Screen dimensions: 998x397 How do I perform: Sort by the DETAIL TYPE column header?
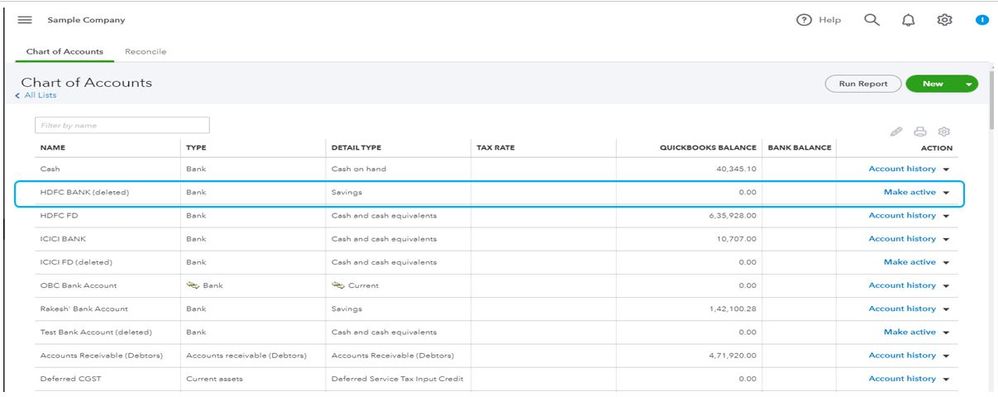point(356,148)
